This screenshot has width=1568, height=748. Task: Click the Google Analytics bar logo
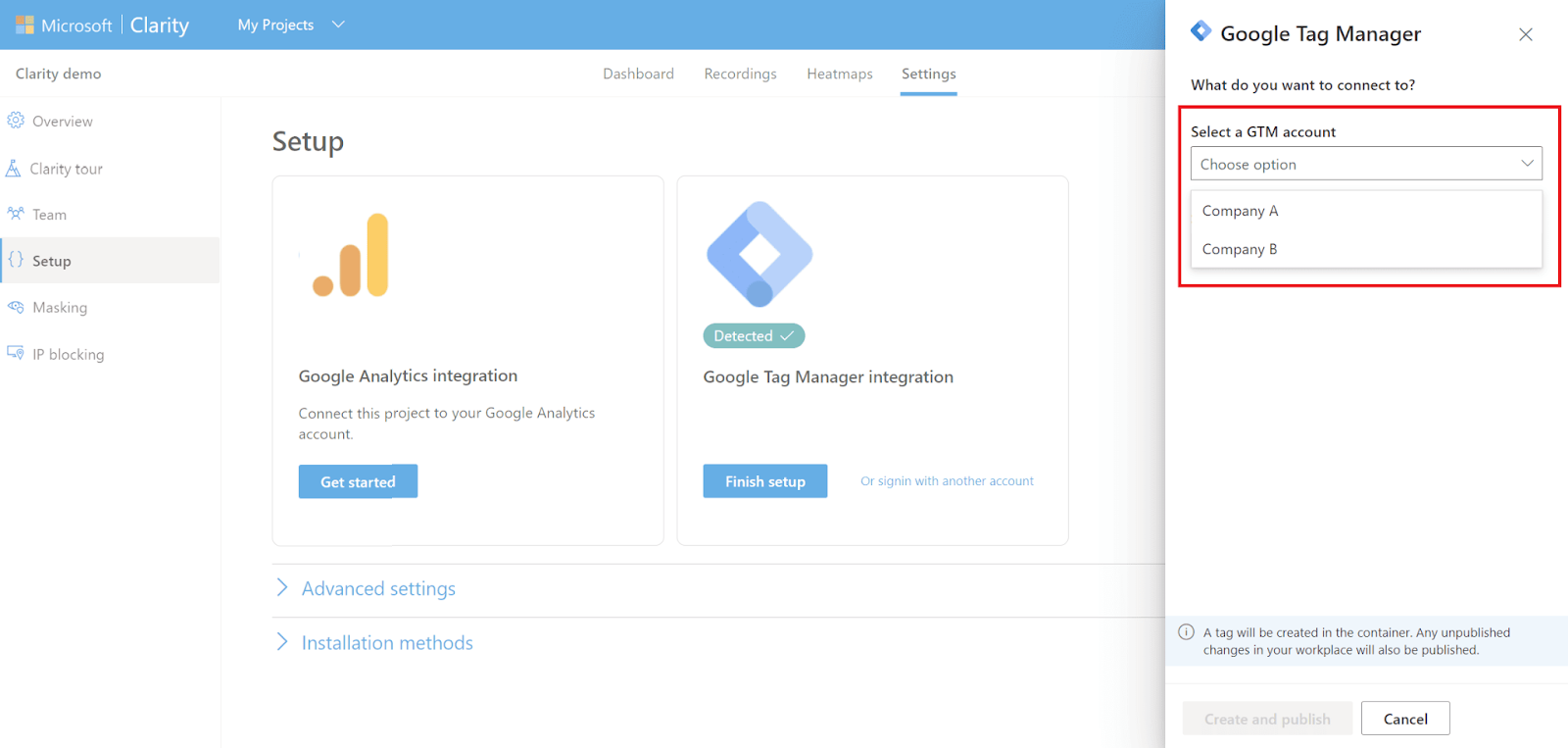pos(351,255)
